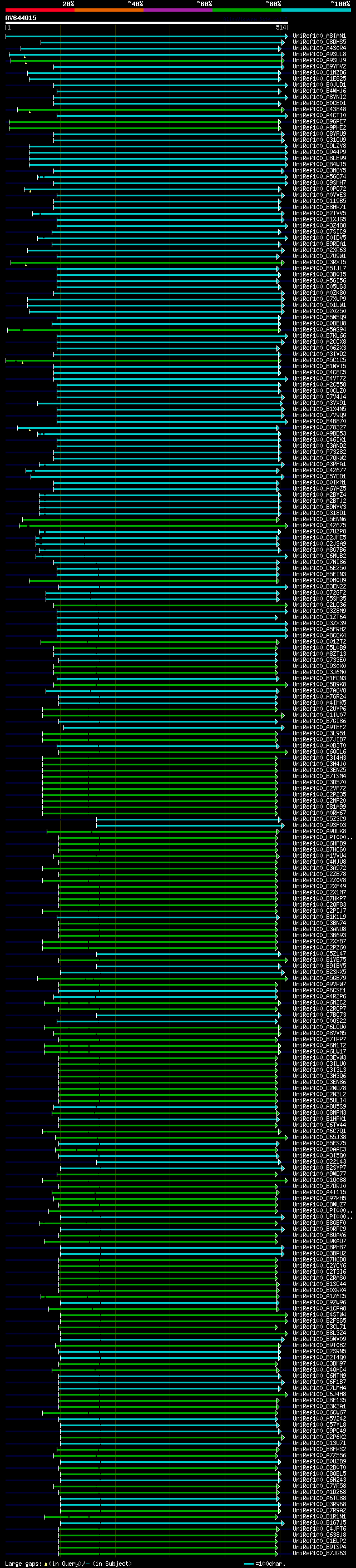
Task: Select the UniRef100_C1MZD6 label
Action: point(319,72)
